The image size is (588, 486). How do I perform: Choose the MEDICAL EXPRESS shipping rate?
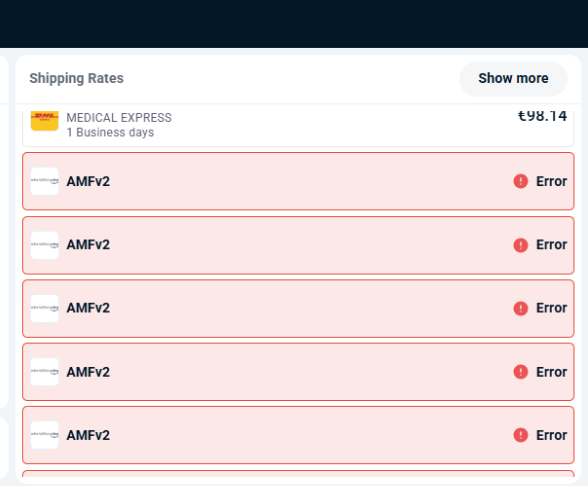[x=298, y=128]
